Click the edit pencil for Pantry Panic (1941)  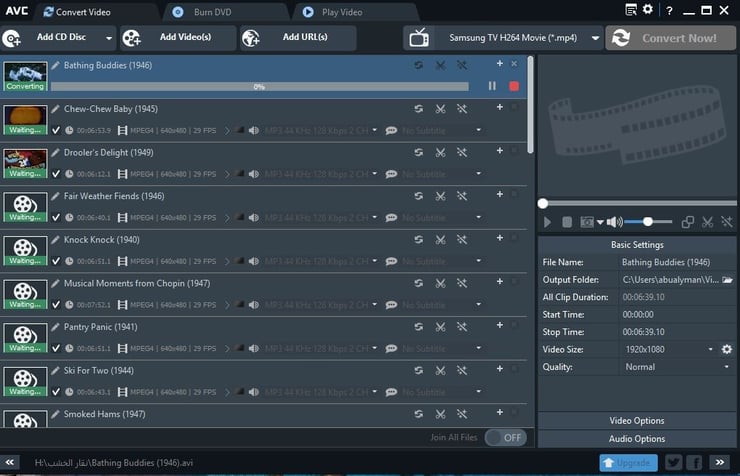55,327
